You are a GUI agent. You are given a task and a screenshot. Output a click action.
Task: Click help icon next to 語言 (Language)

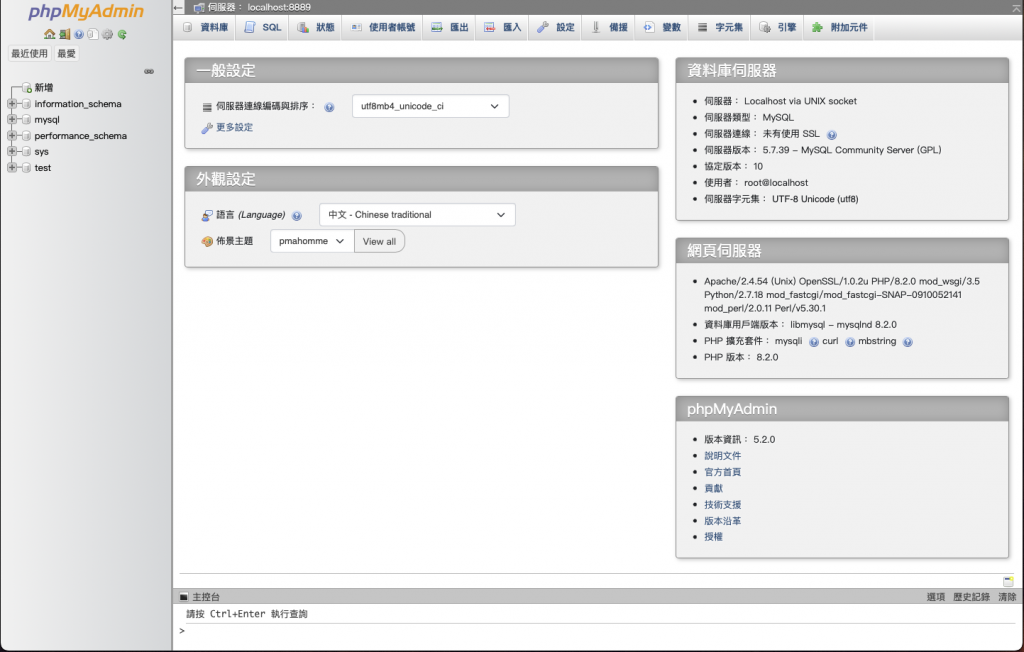pyautogui.click(x=296, y=216)
